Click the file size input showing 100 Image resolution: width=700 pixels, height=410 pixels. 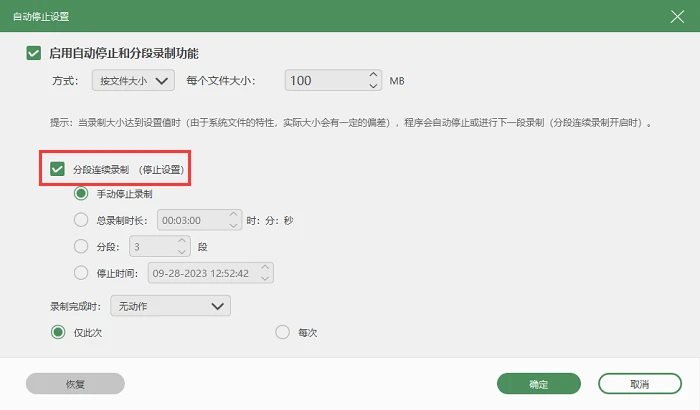point(327,80)
